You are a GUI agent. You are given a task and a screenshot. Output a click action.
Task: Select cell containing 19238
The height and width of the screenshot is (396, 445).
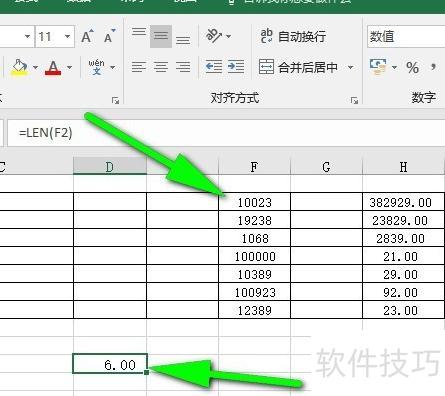pos(254,220)
